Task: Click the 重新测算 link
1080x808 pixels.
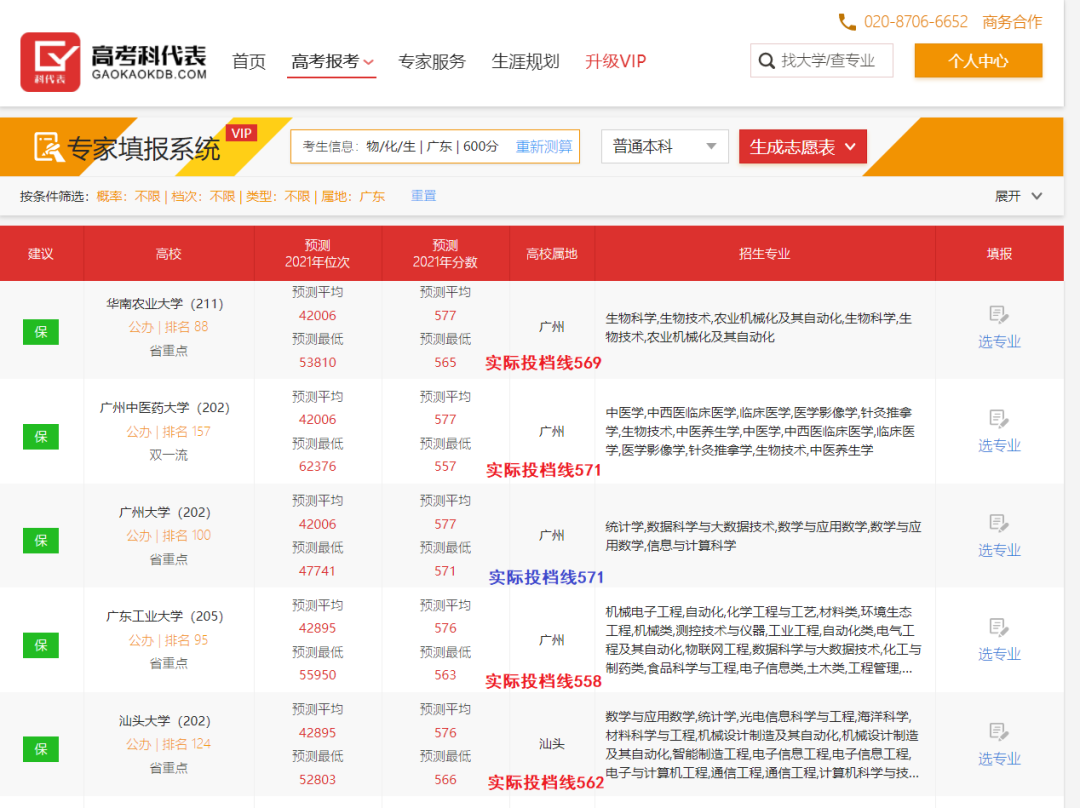Action: (544, 147)
